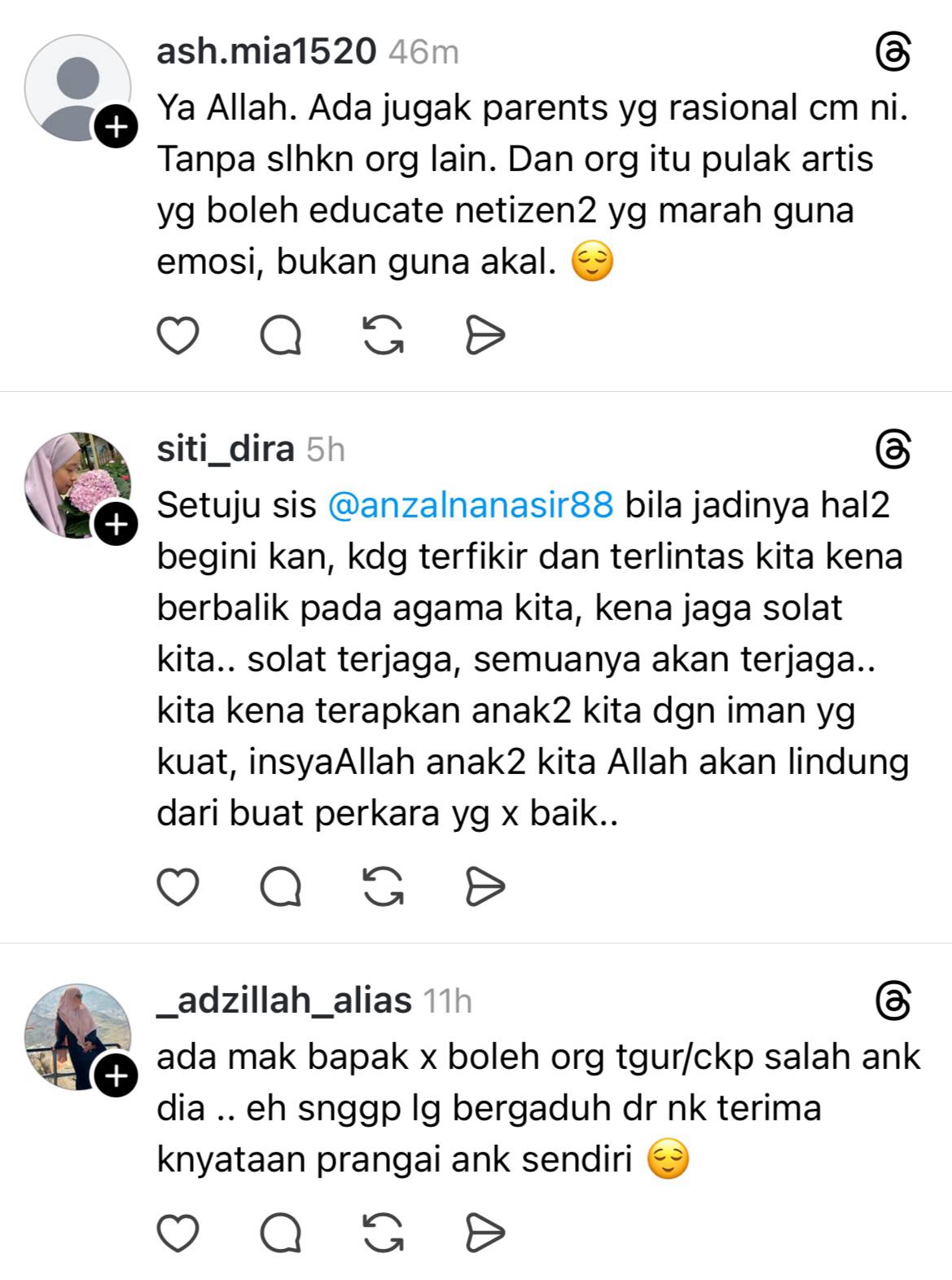This screenshot has width=952, height=1280.
Task: Share ash.mia1520's comment via send icon
Action: tap(485, 335)
